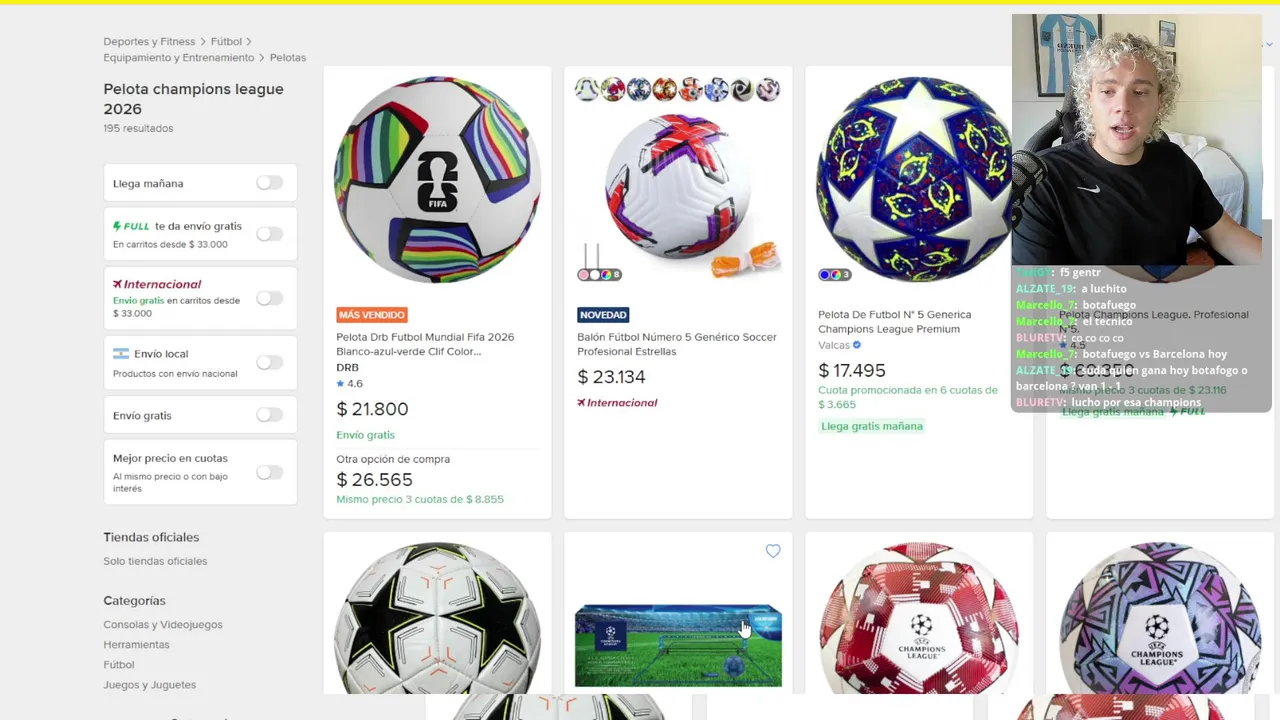Enable the Envío local switch
The height and width of the screenshot is (720, 1280).
(x=269, y=362)
